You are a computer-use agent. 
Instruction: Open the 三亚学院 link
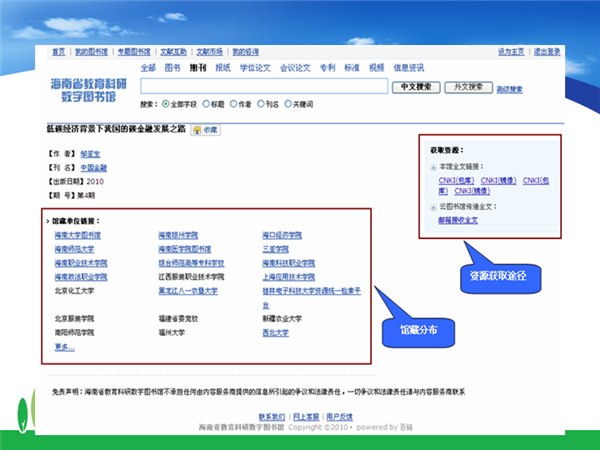(x=276, y=249)
